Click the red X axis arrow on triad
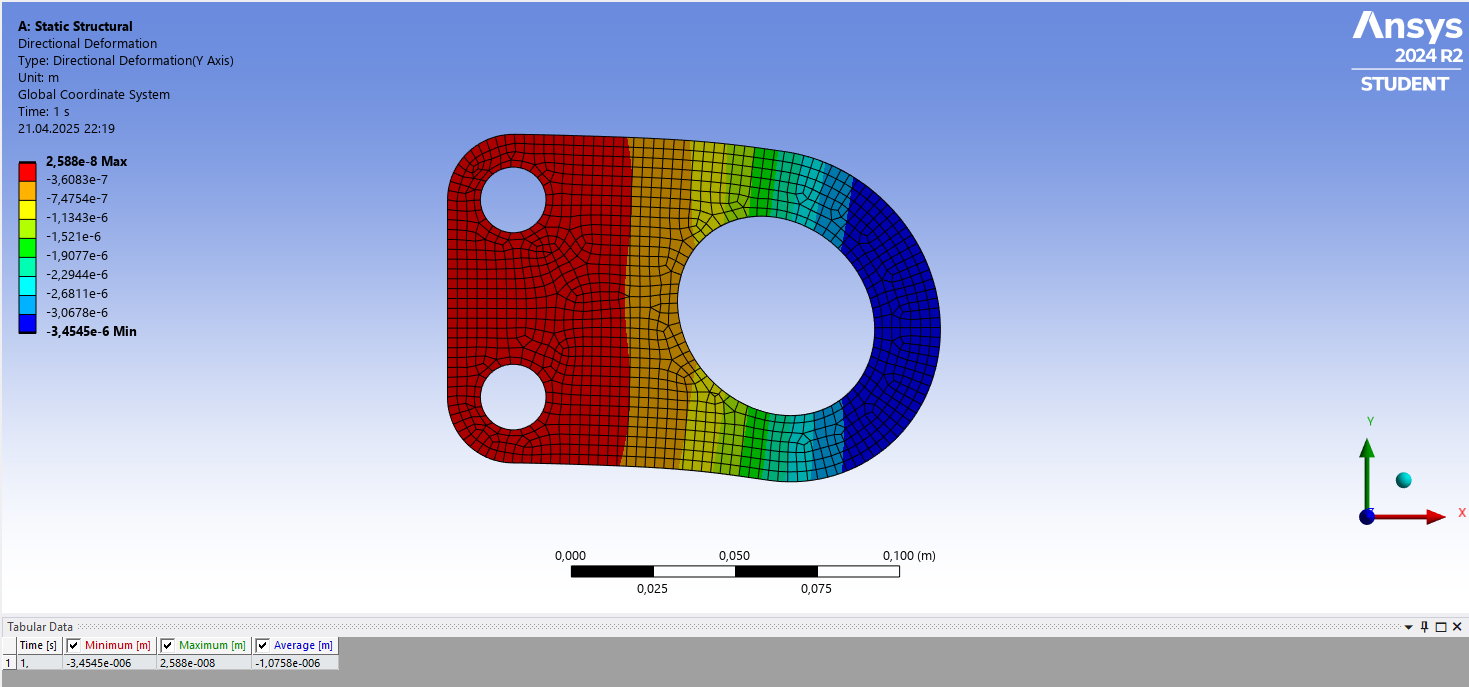 [1410, 517]
